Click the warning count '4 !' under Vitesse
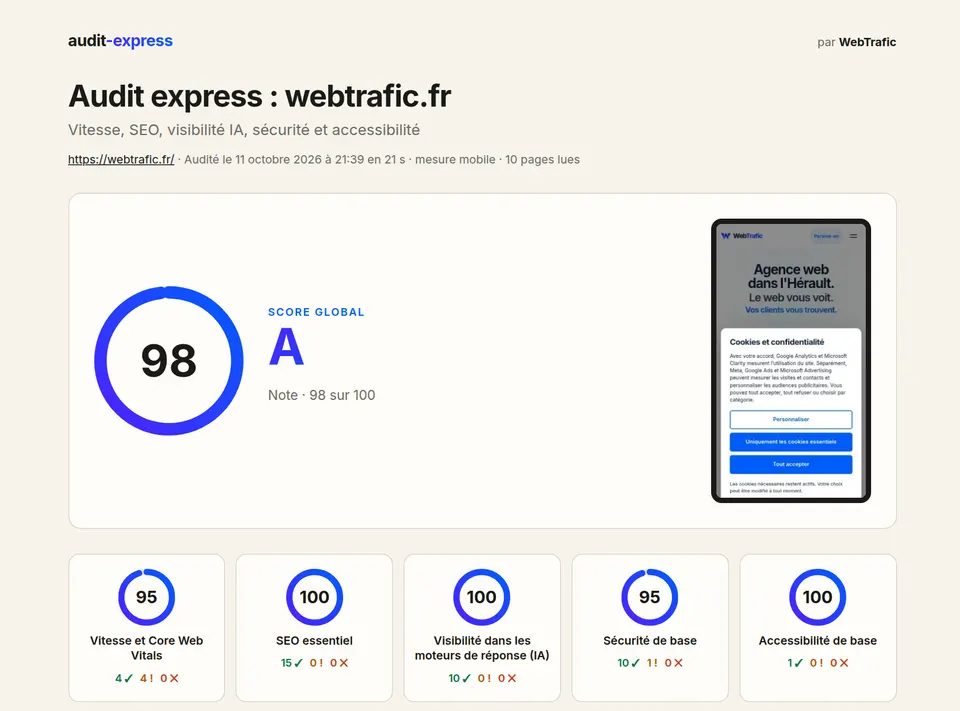 coord(147,678)
